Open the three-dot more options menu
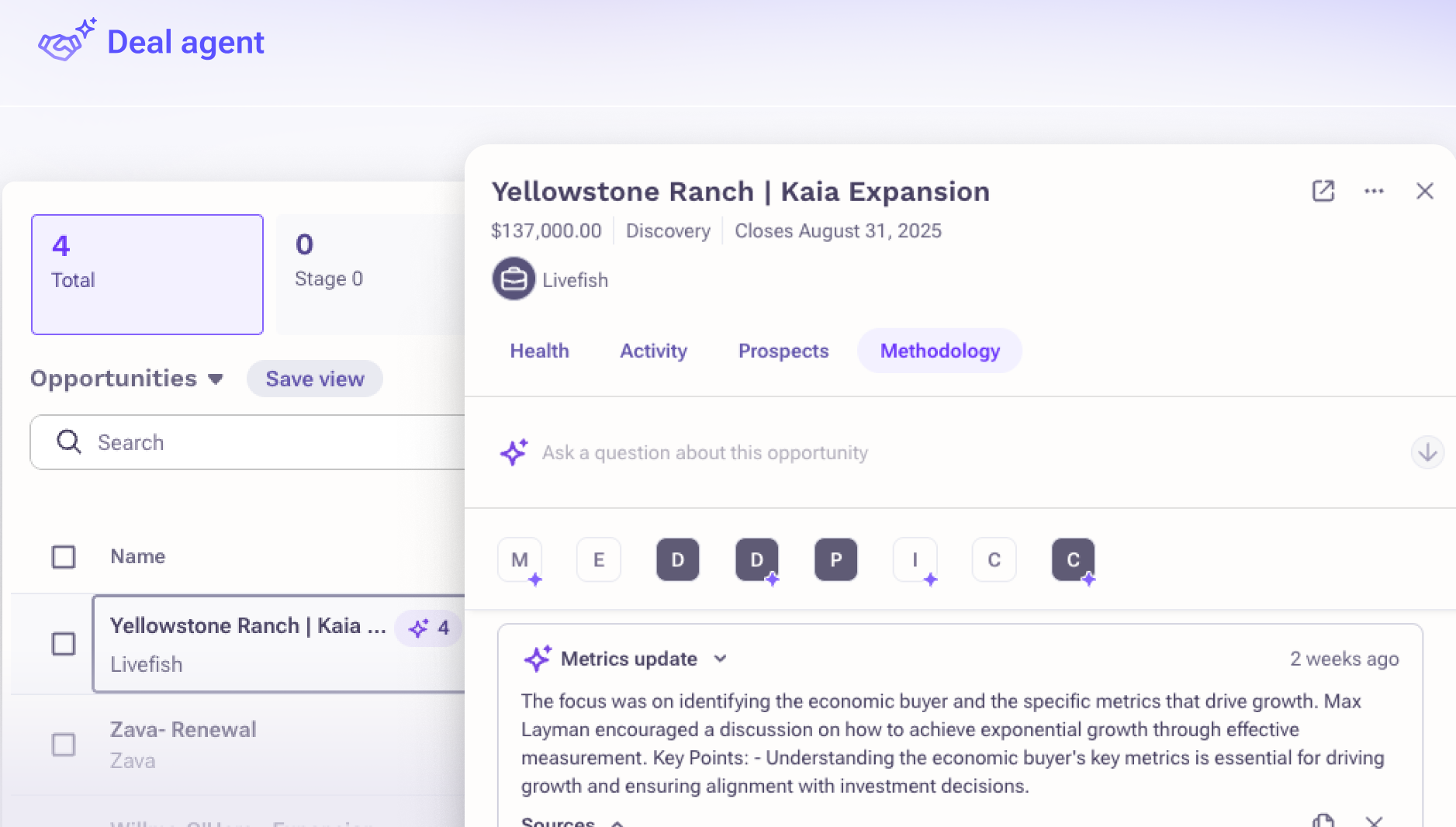The width and height of the screenshot is (1456, 827). pyautogui.click(x=1374, y=191)
